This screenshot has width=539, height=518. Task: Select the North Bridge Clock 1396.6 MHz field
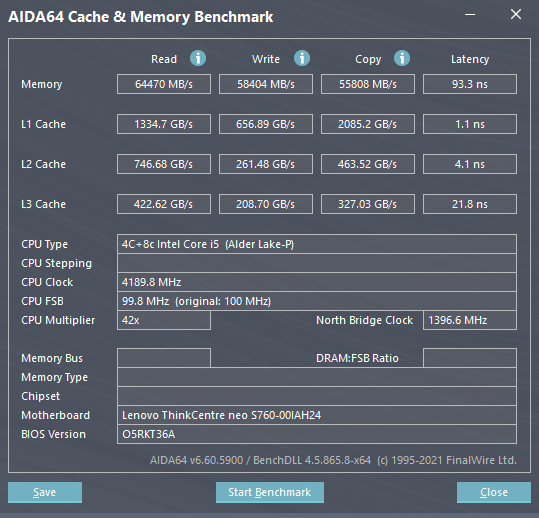pos(470,320)
